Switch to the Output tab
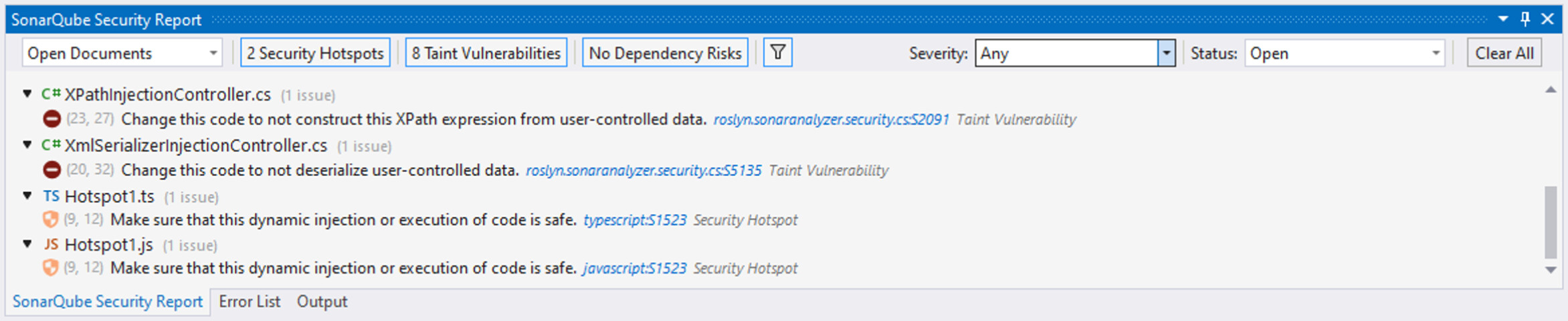This screenshot has width=1568, height=321. pyautogui.click(x=322, y=302)
